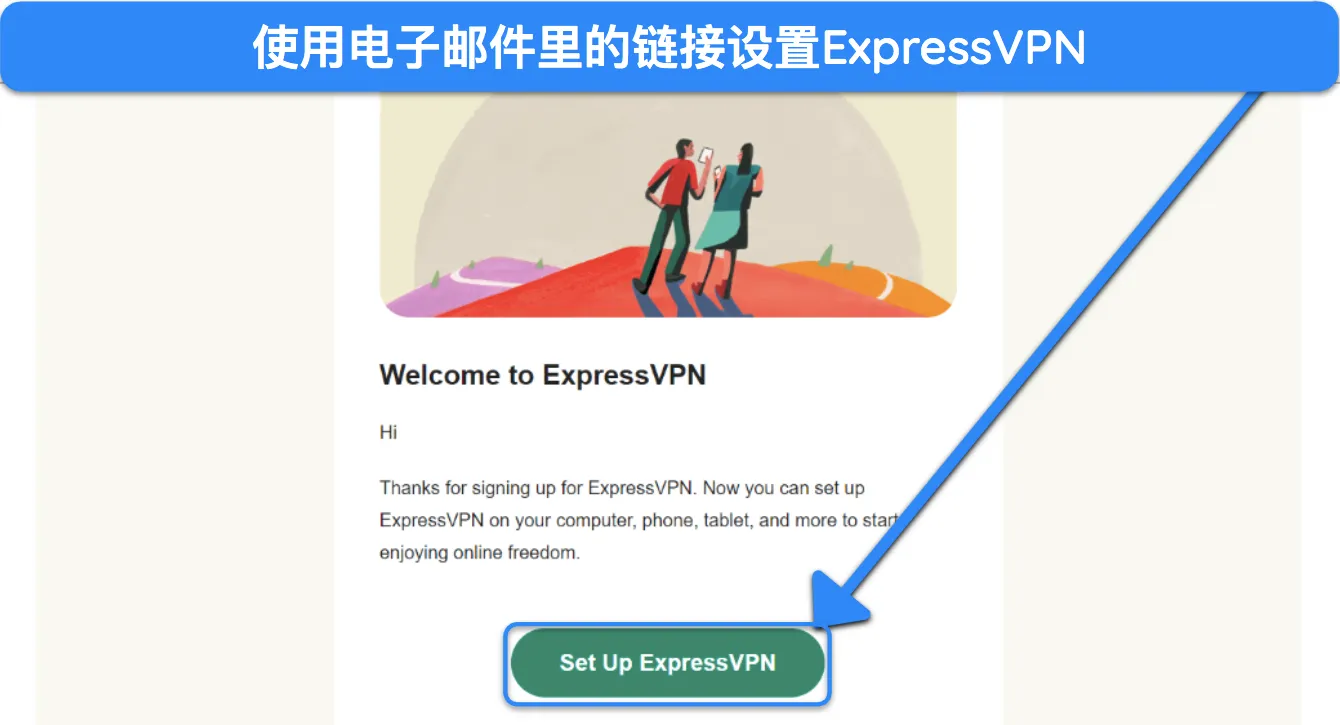The image size is (1340, 725).
Task: Click the "Hi" greeting line
Action: pyautogui.click(x=388, y=432)
